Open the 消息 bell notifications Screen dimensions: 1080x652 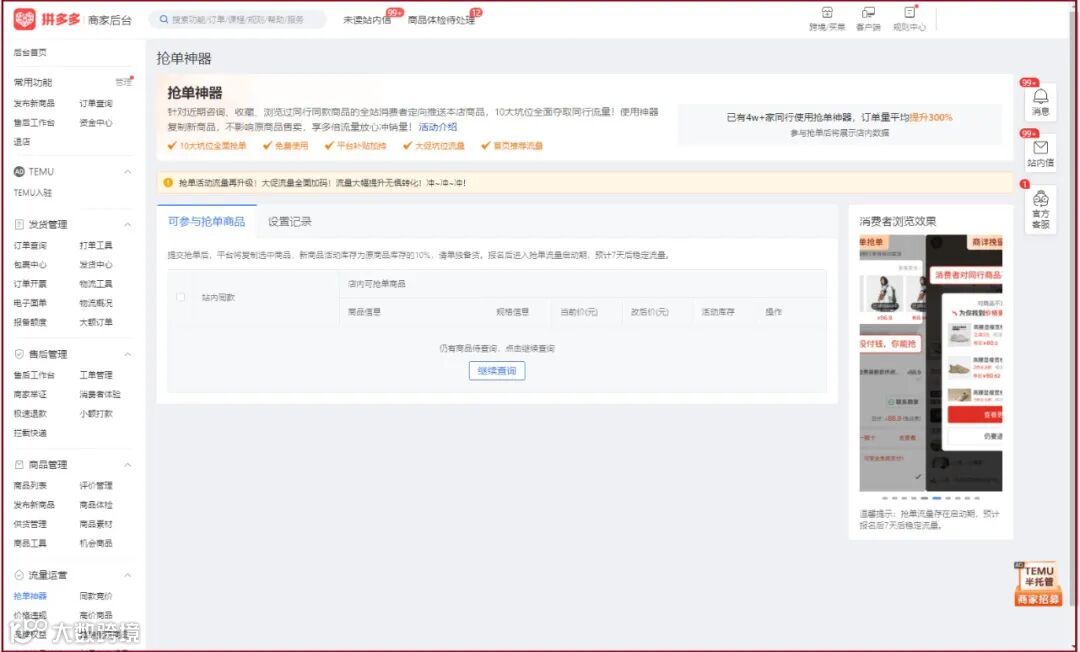click(x=1040, y=96)
